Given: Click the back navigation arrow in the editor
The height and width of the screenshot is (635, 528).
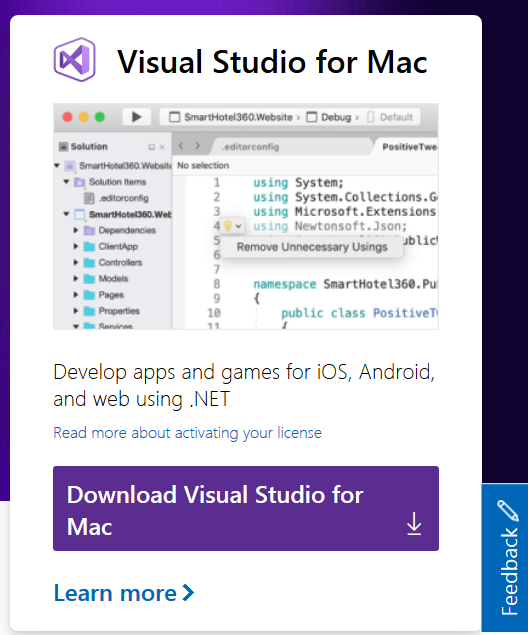Looking at the screenshot, I should coord(181,146).
